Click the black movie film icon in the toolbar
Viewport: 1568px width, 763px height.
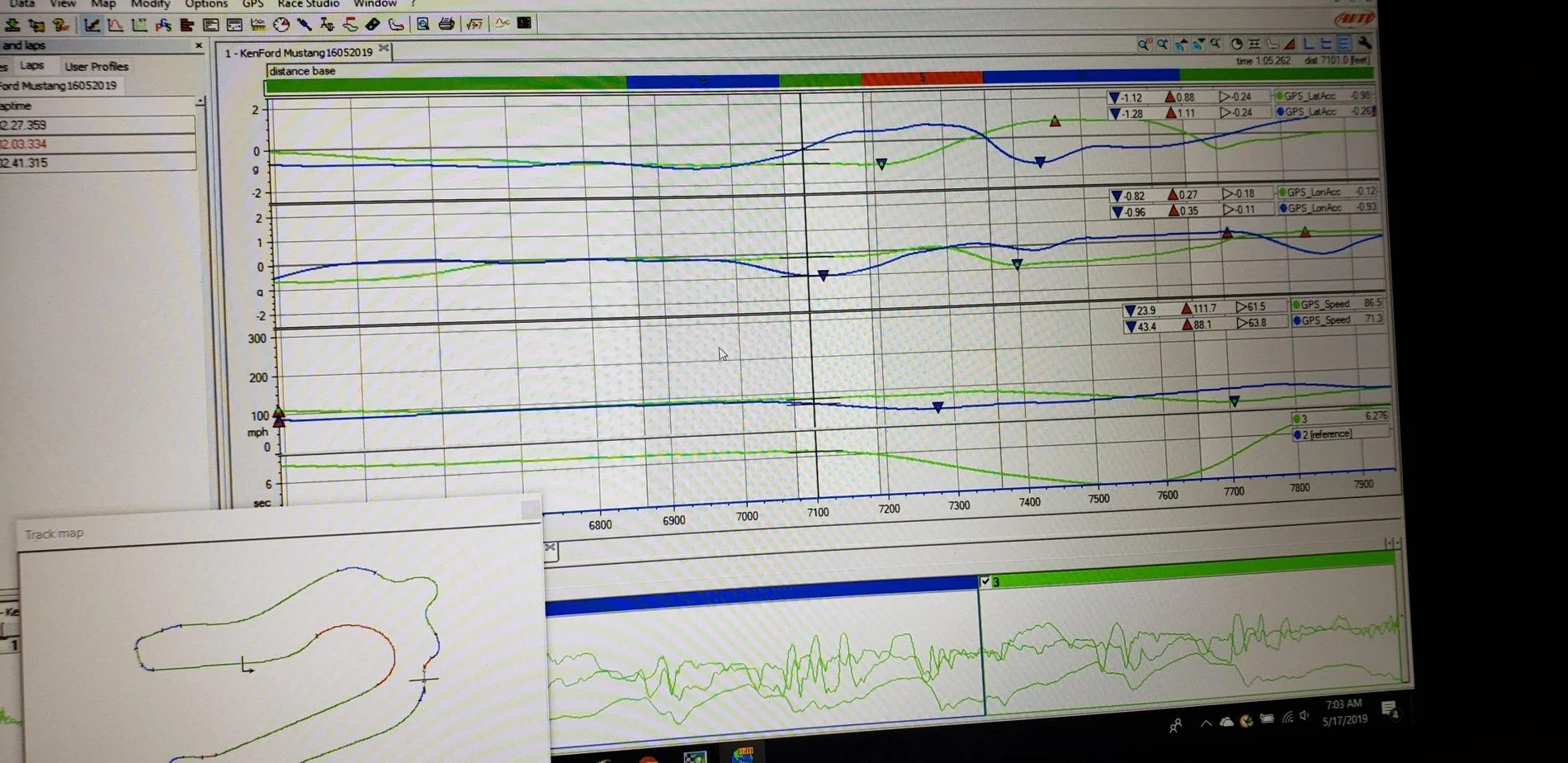[524, 23]
